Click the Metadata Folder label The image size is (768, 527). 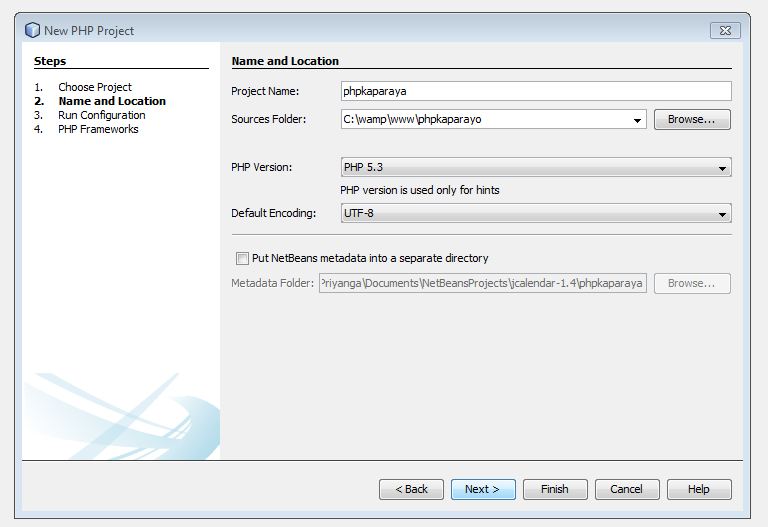coord(272,283)
